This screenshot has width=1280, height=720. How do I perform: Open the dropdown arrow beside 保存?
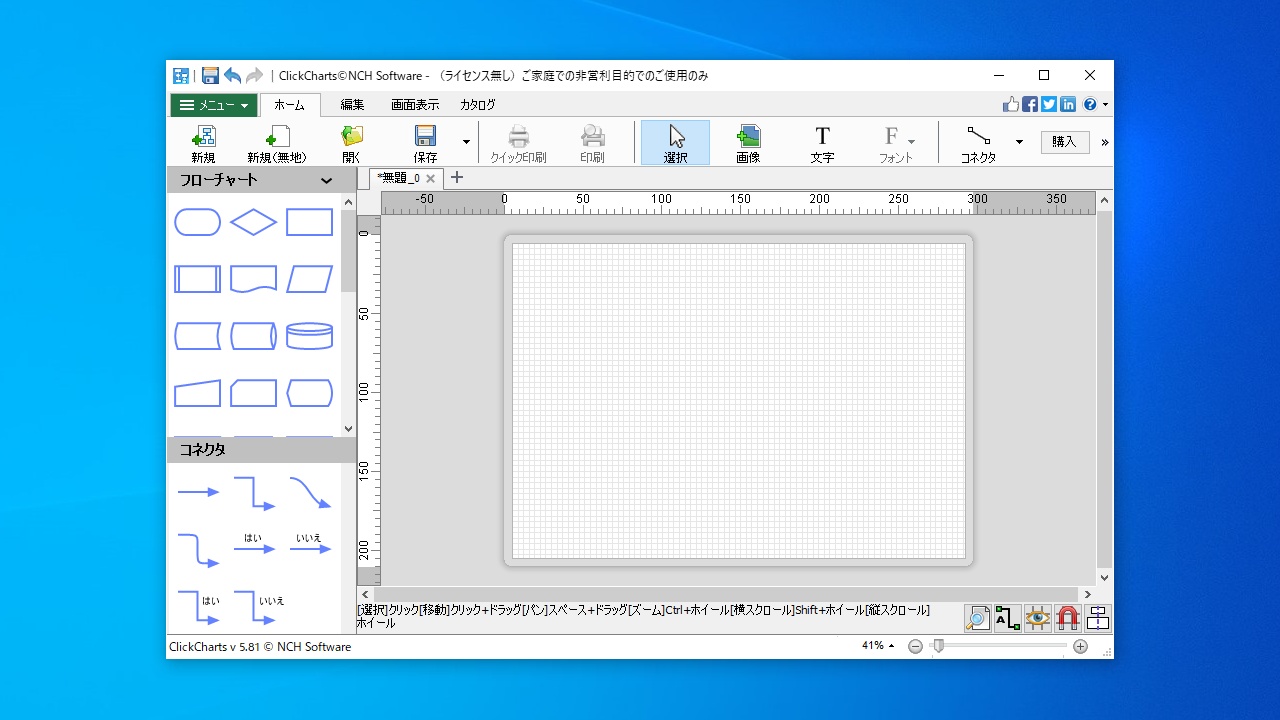tap(466, 142)
